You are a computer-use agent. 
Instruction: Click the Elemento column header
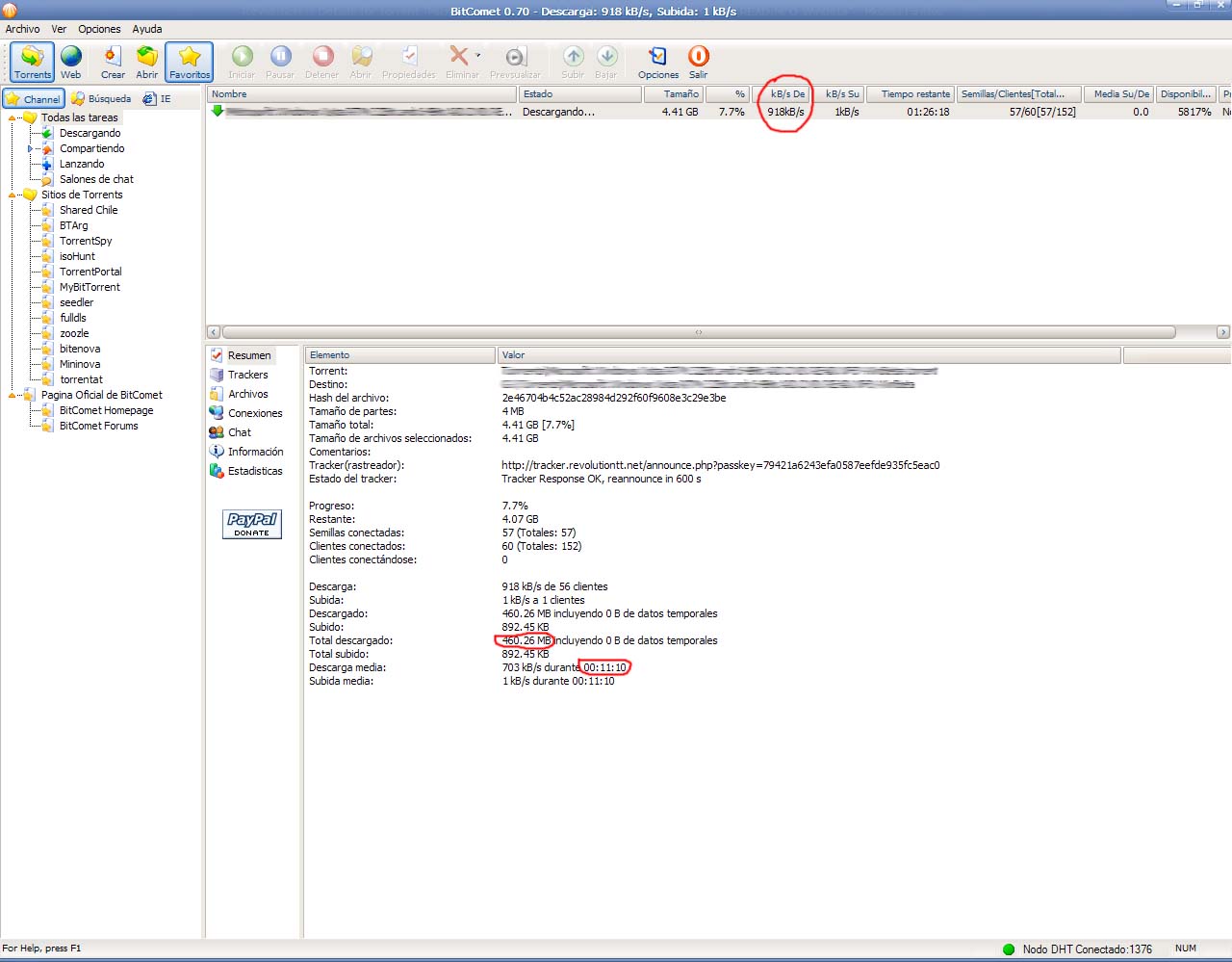[400, 355]
